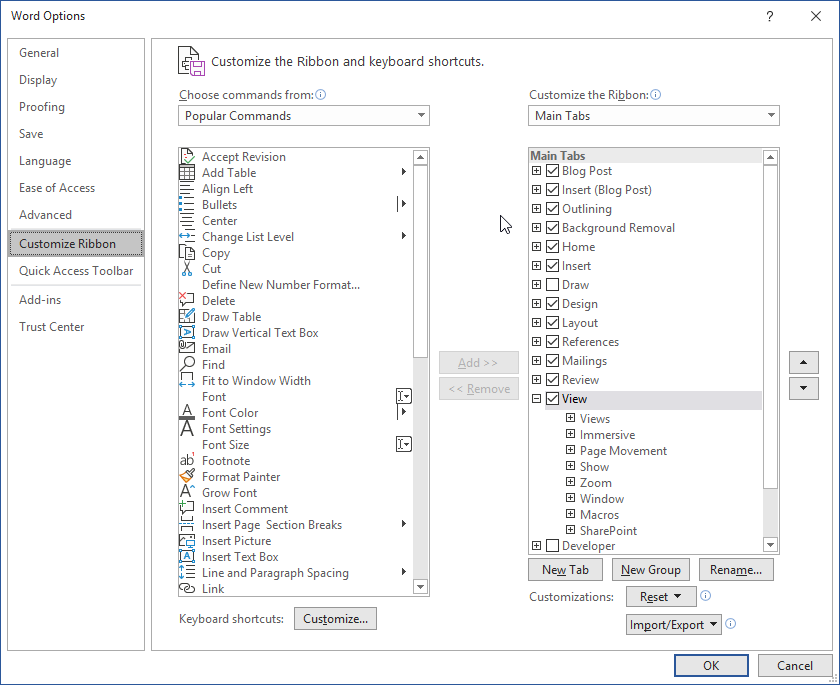Image resolution: width=840 pixels, height=685 pixels.
Task: Open the Reset customizations dropdown
Action: tap(661, 597)
